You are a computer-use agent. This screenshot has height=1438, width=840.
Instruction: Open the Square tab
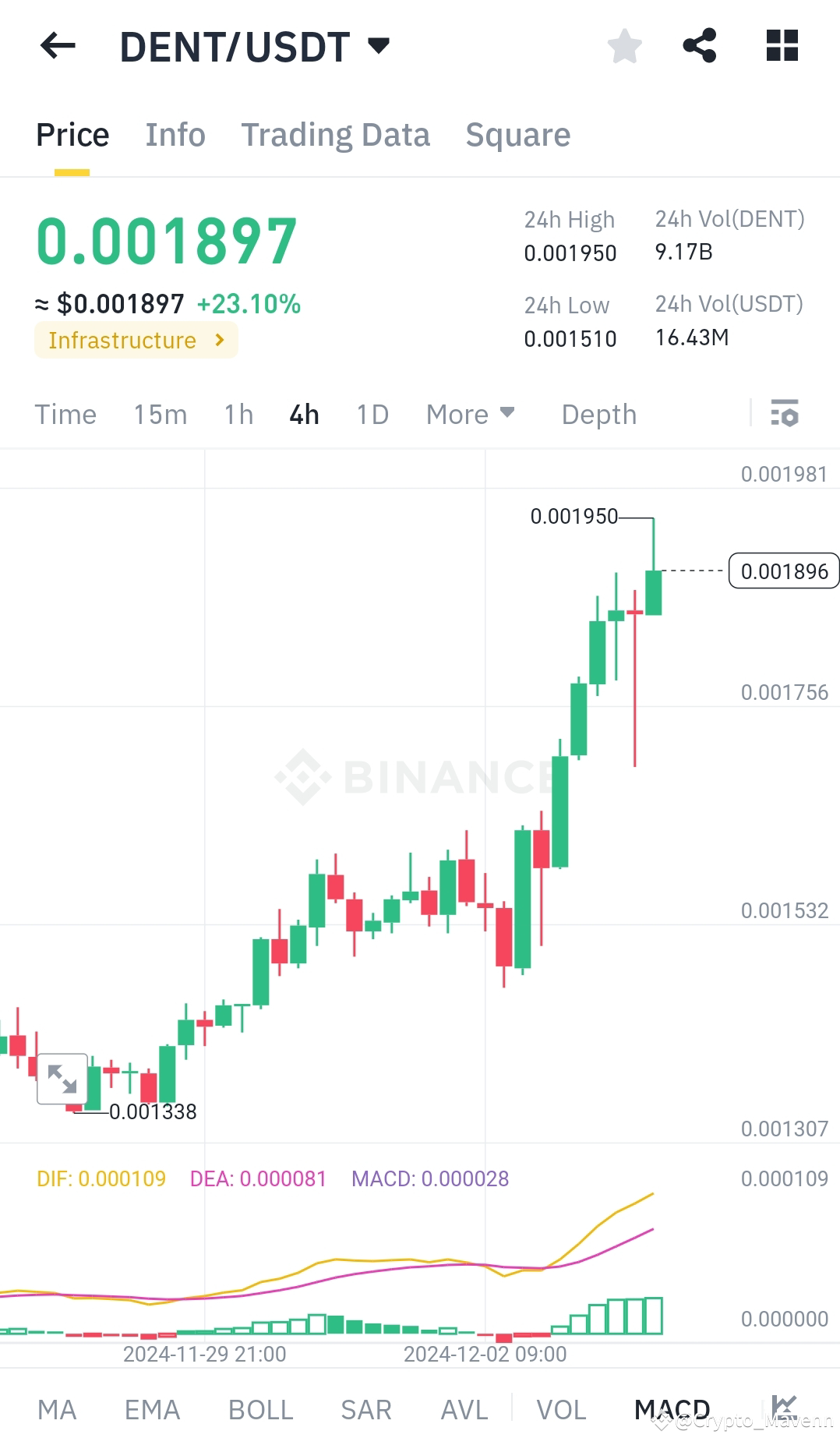pos(517,134)
